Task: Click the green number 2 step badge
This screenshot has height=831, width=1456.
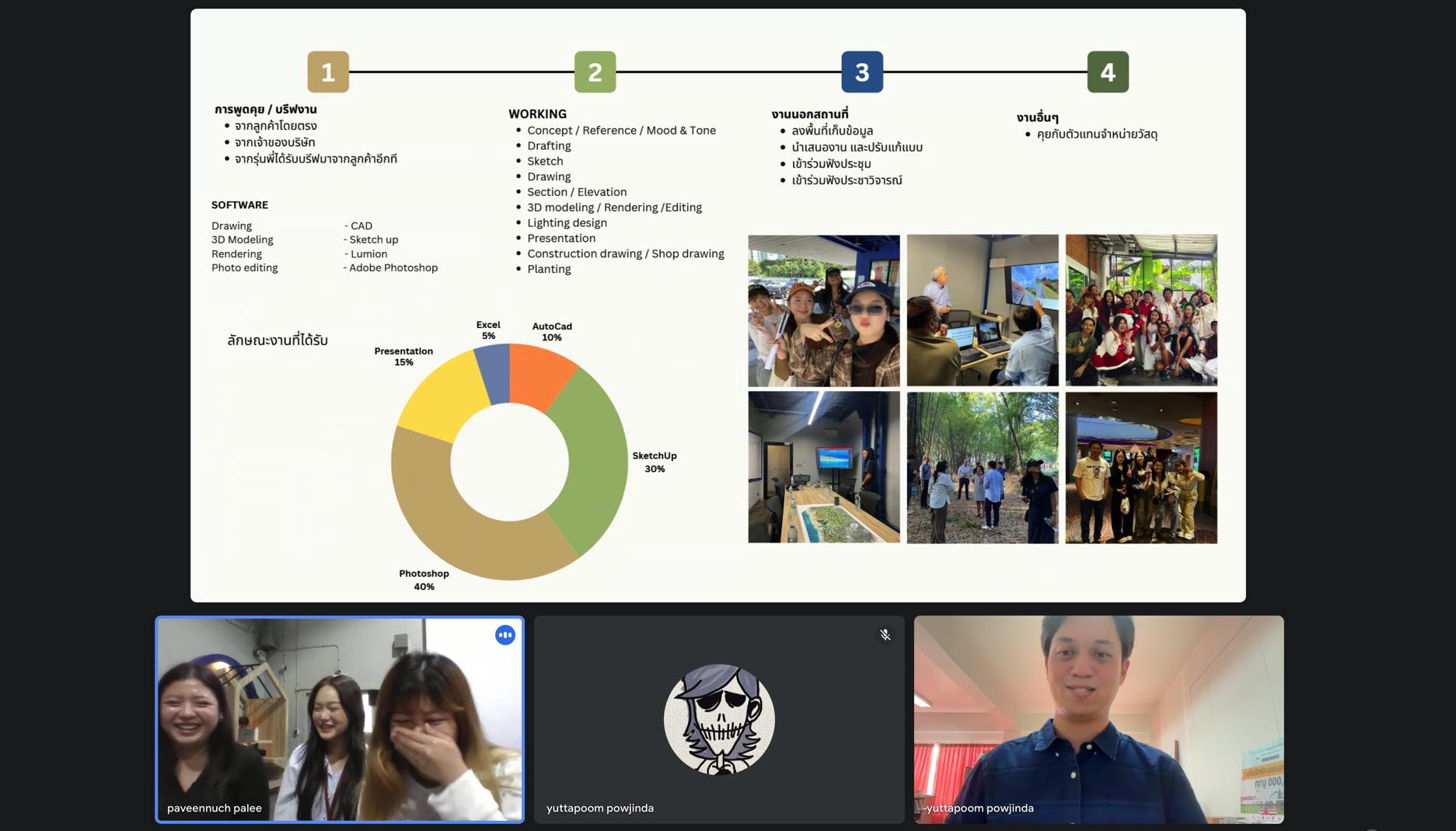Action: (x=595, y=72)
